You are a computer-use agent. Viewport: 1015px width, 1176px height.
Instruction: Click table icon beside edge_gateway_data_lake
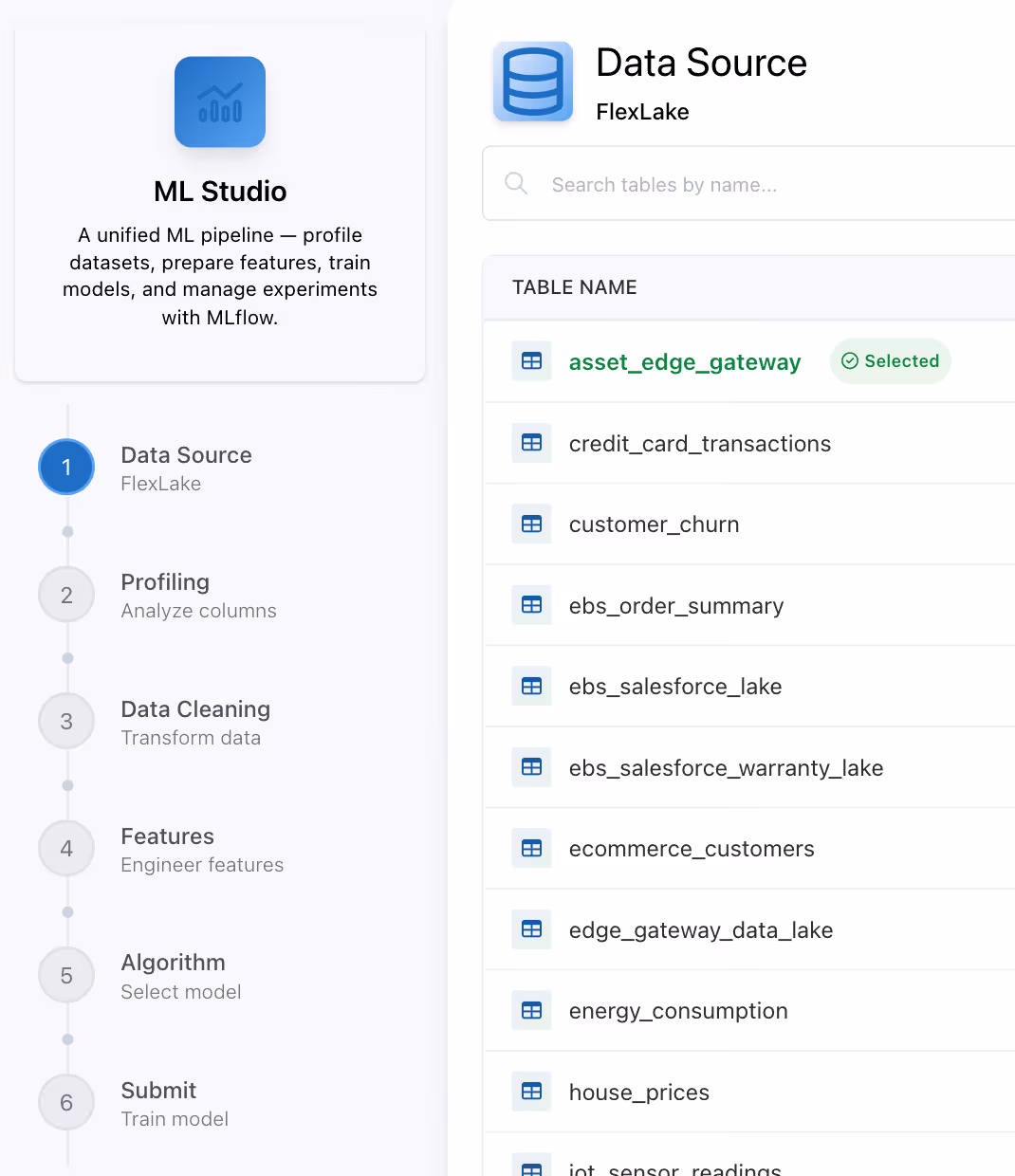coord(532,929)
